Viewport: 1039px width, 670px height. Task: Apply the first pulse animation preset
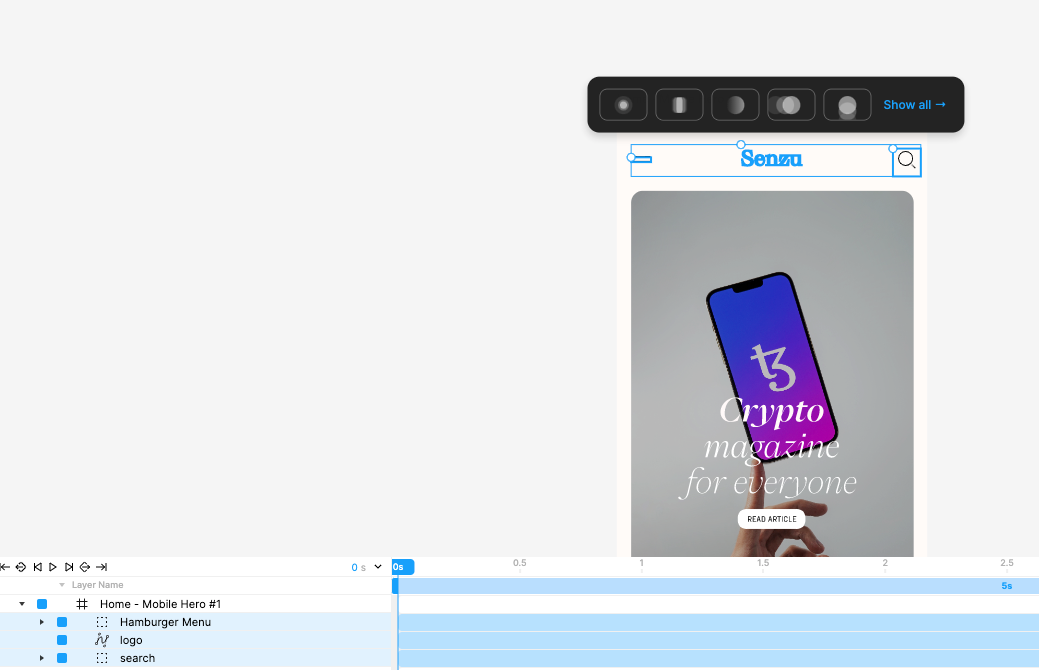point(623,105)
